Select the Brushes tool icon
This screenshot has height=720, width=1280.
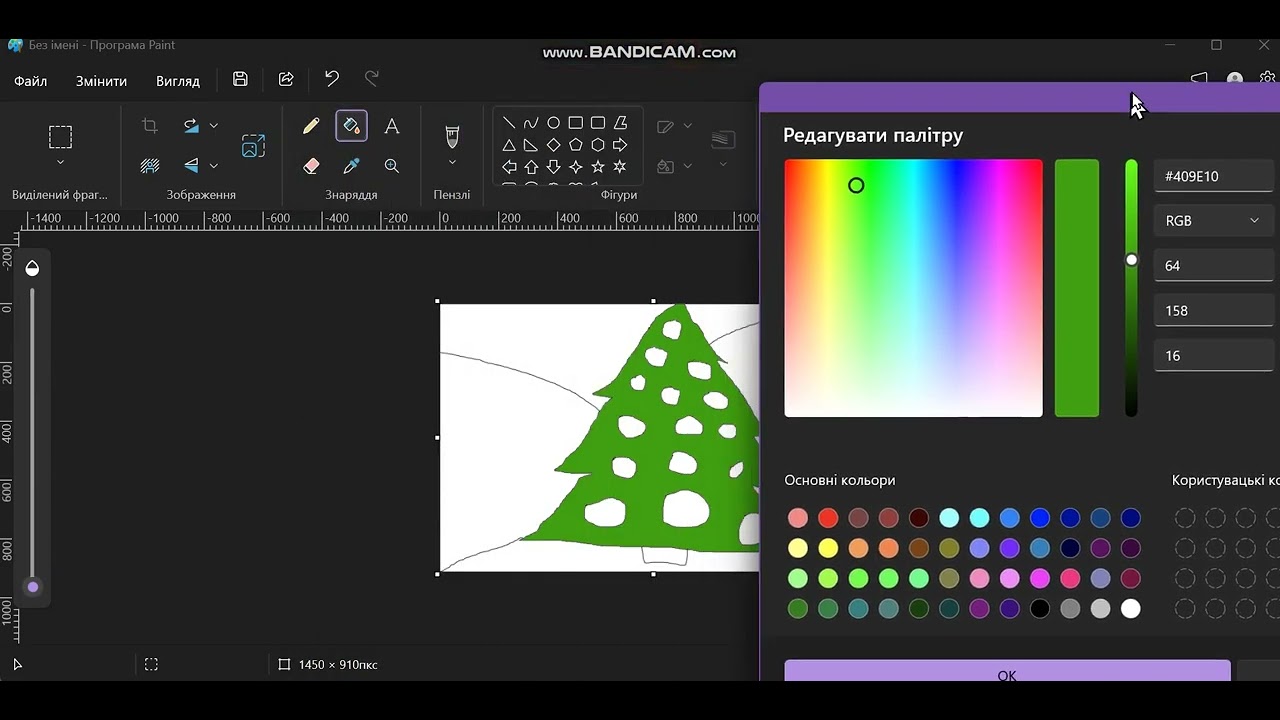tap(452, 136)
